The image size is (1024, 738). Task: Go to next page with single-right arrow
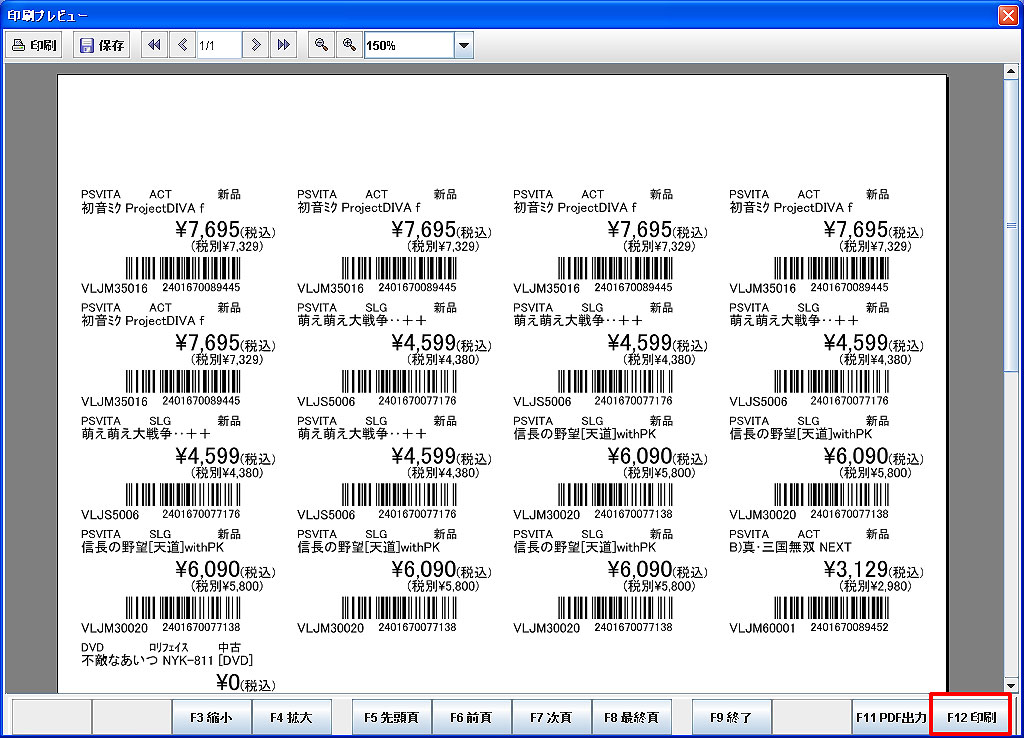coord(257,45)
